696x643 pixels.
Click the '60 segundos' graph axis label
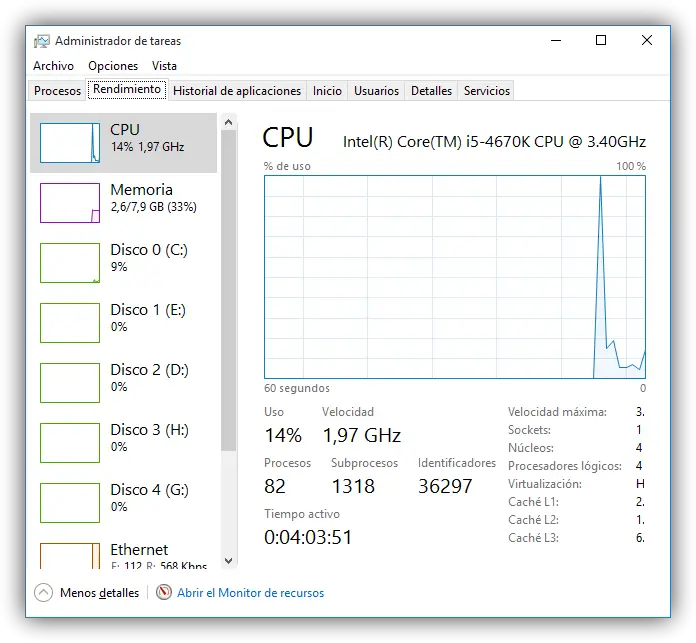[x=297, y=388]
